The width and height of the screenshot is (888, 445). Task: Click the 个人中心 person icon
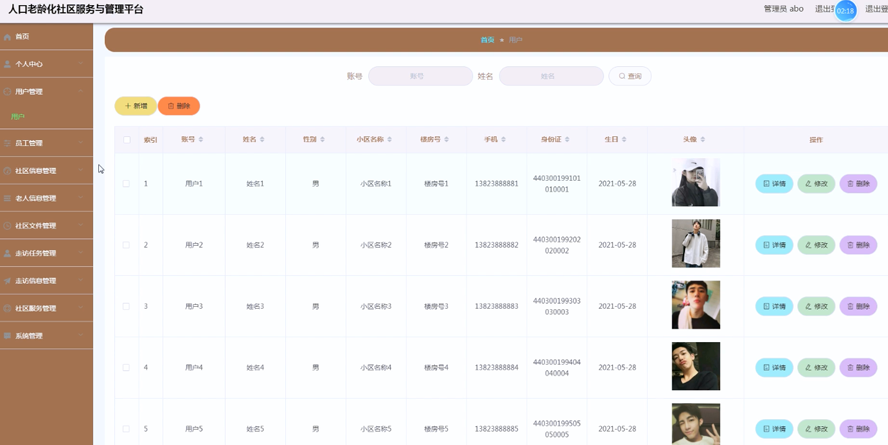pyautogui.click(x=7, y=65)
